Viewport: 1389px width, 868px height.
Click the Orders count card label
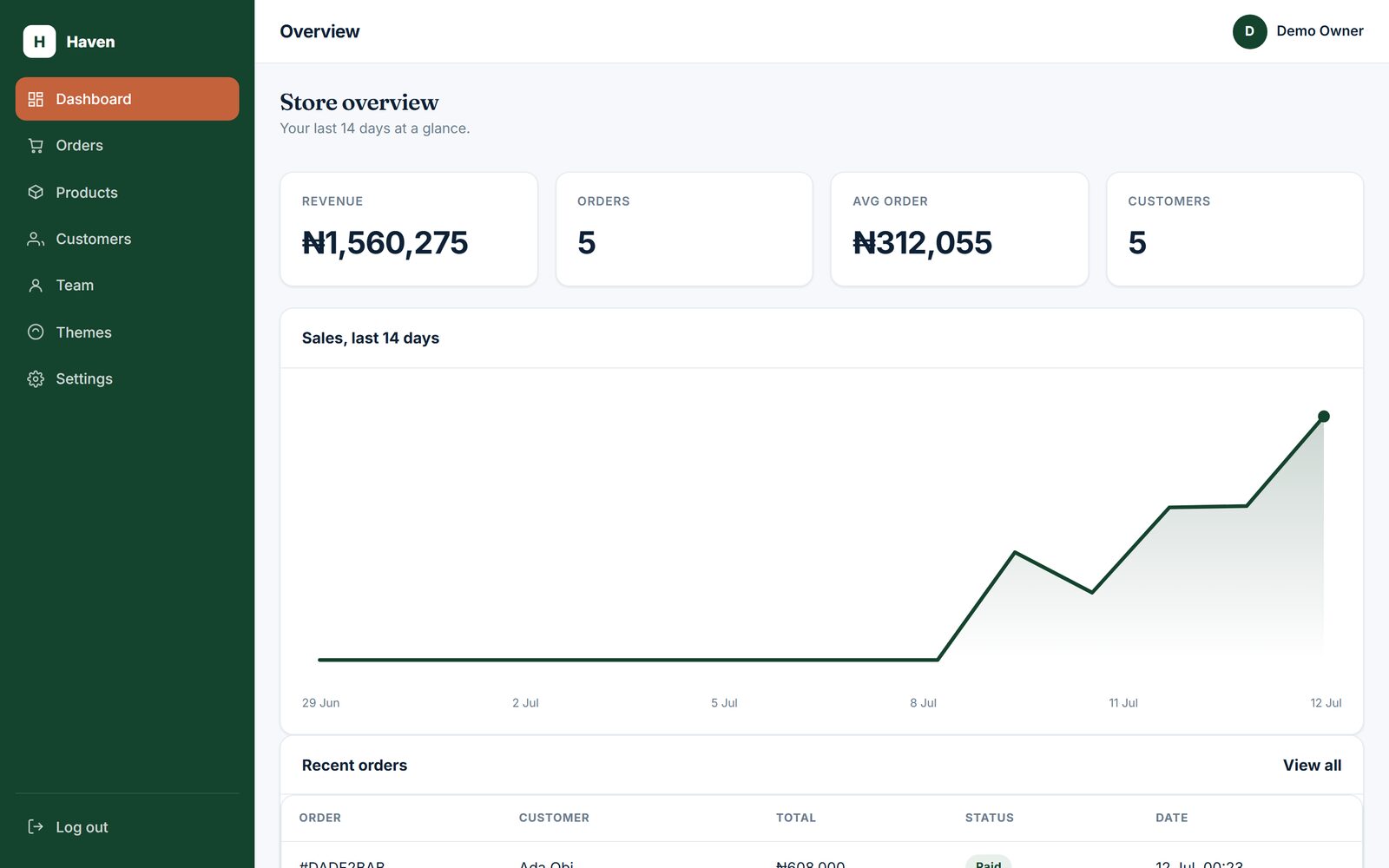coord(603,201)
